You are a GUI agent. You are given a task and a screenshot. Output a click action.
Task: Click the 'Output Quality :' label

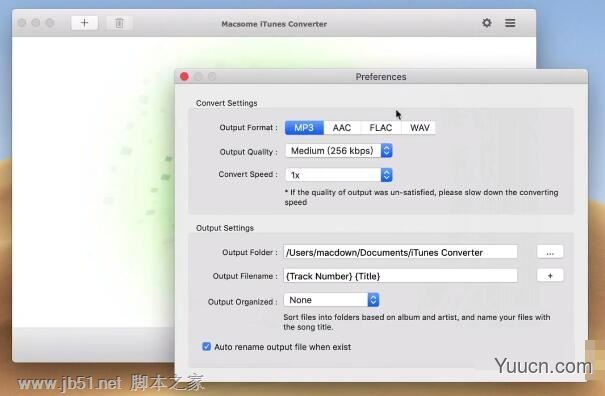(x=248, y=152)
